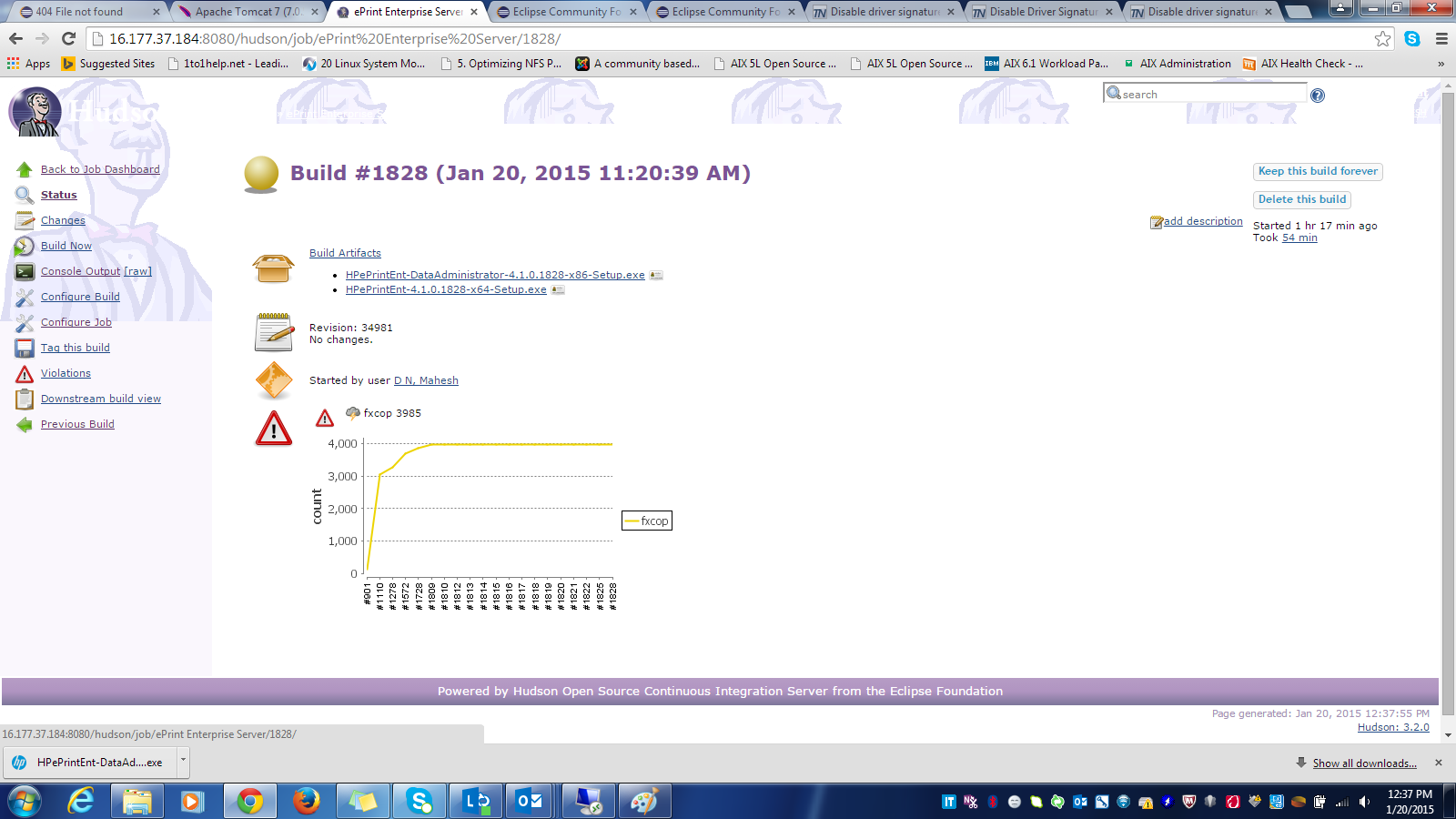Launch Internet Explorer from the taskbar
The image size is (1456, 819).
pos(81,802)
